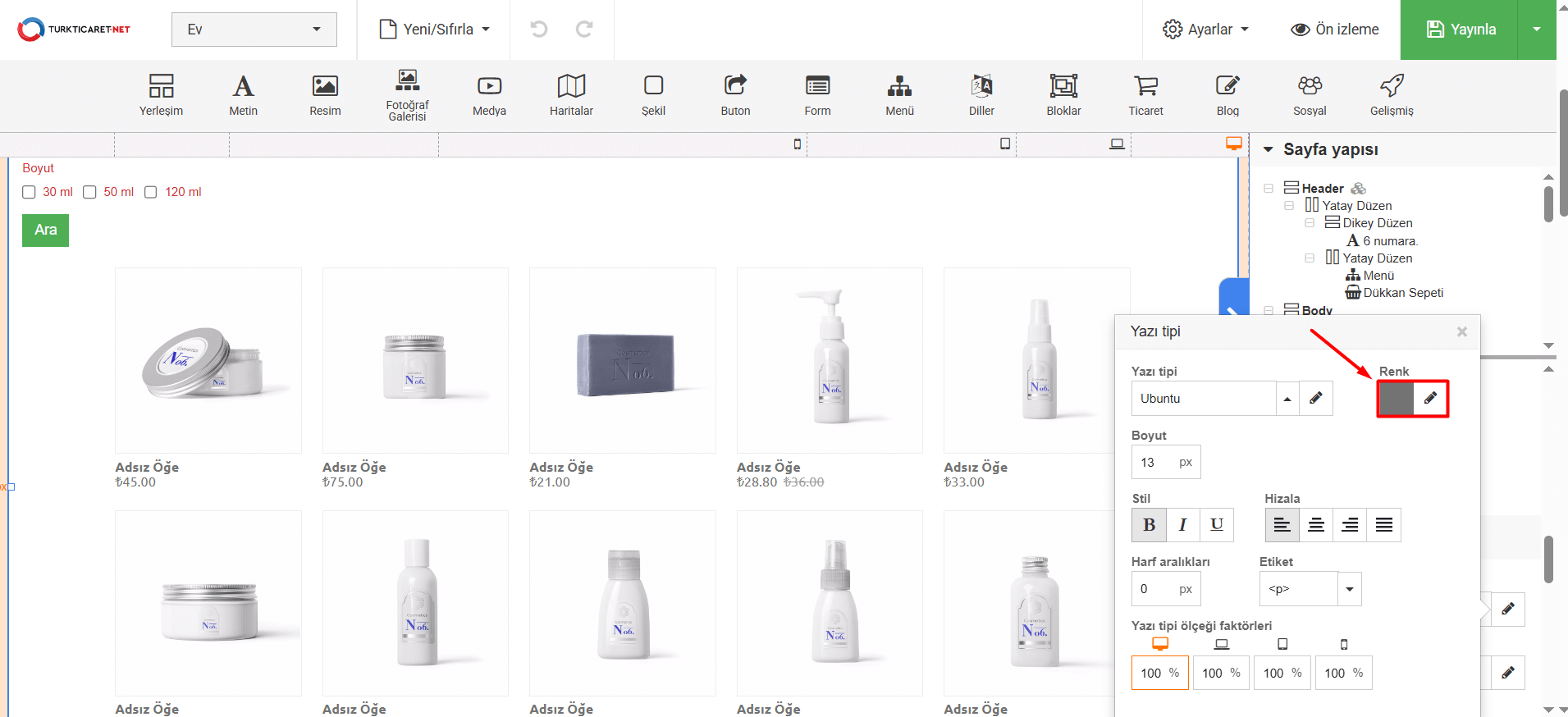Enable the 120 ml checkbox
The height and width of the screenshot is (717, 1568).
click(x=151, y=192)
